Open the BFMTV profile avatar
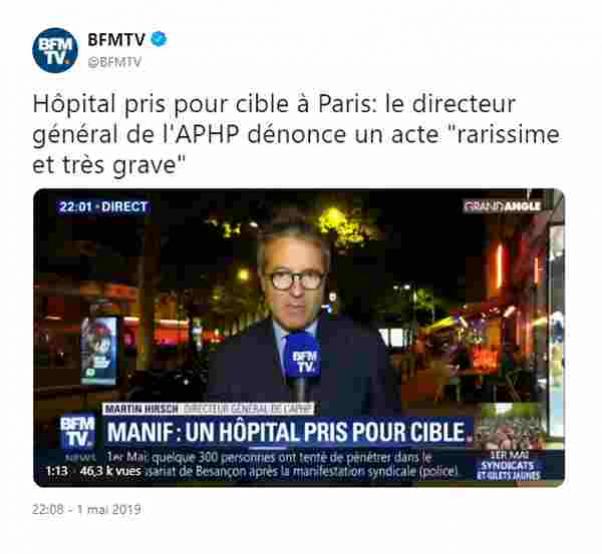Image resolution: width=602 pixels, height=554 pixels. click(55, 50)
